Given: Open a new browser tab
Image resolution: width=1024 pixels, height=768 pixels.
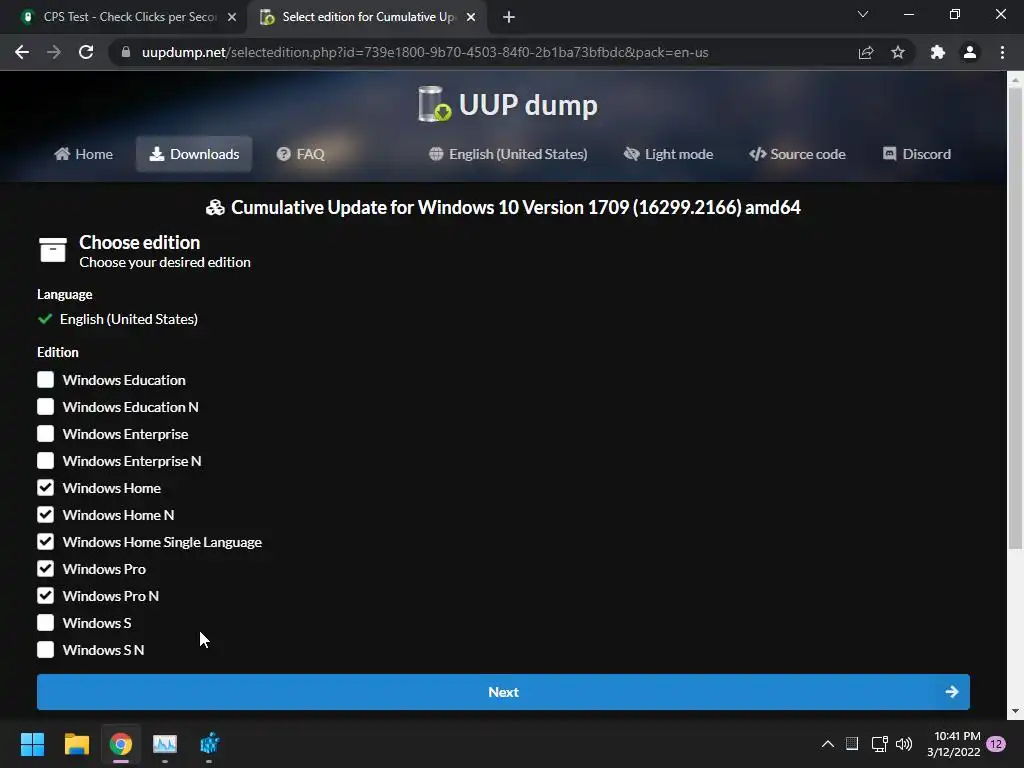Looking at the screenshot, I should [x=509, y=17].
